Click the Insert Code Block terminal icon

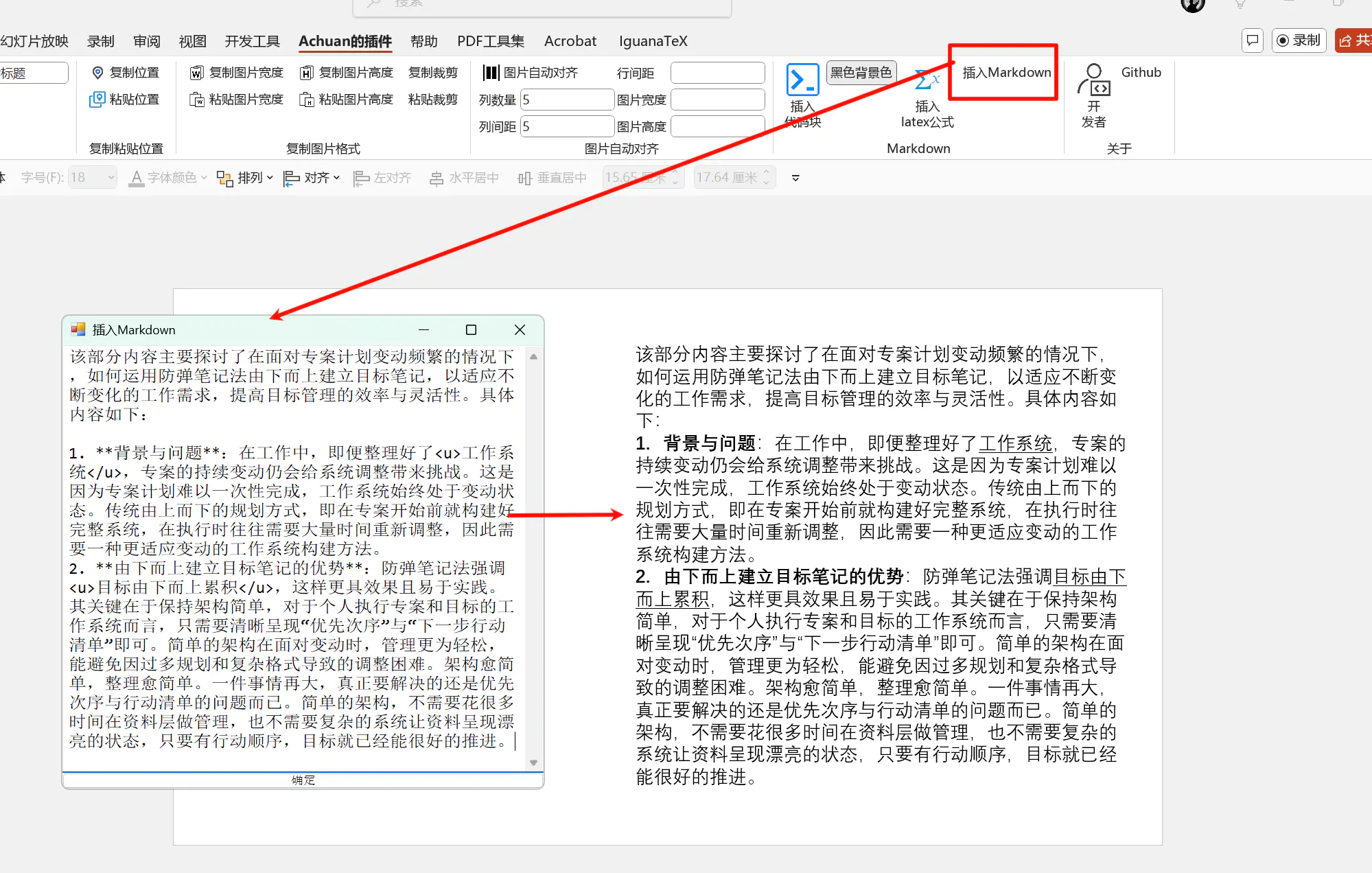(x=802, y=80)
